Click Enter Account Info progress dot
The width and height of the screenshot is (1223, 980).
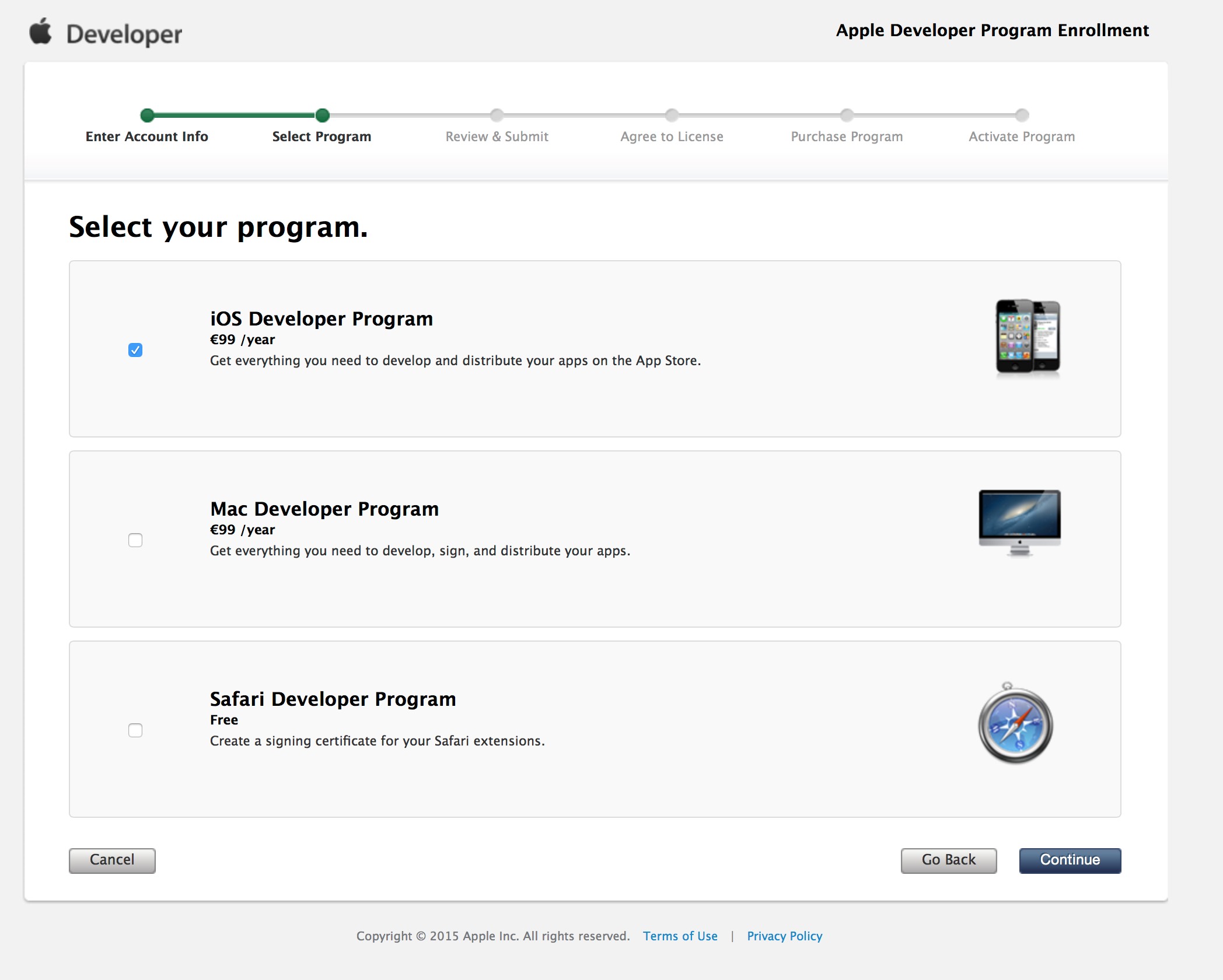[x=147, y=115]
